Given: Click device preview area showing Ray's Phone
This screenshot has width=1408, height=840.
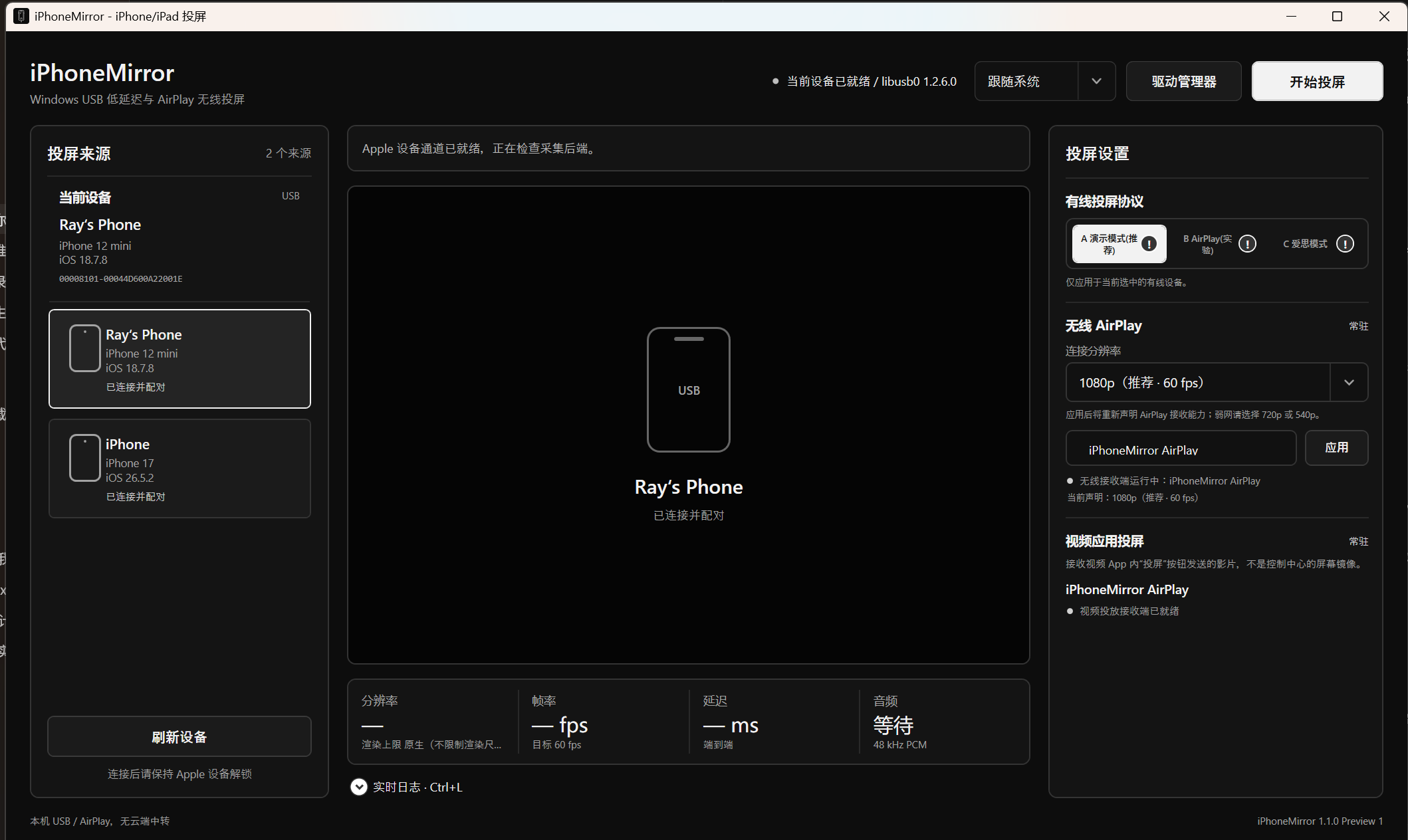Looking at the screenshot, I should (689, 425).
